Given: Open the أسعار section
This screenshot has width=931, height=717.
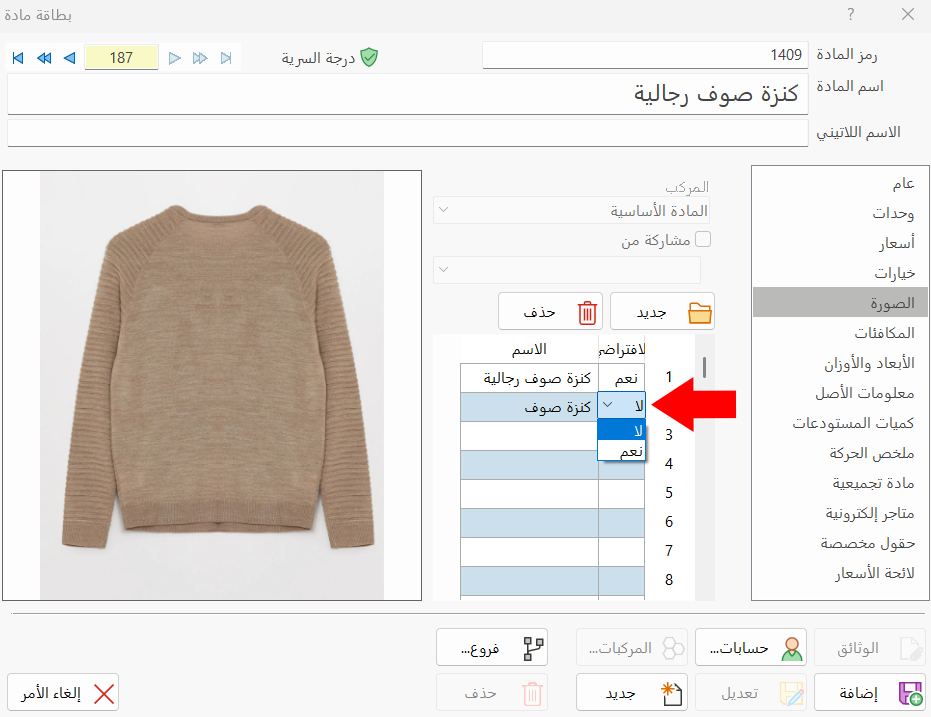Looking at the screenshot, I should [840, 243].
